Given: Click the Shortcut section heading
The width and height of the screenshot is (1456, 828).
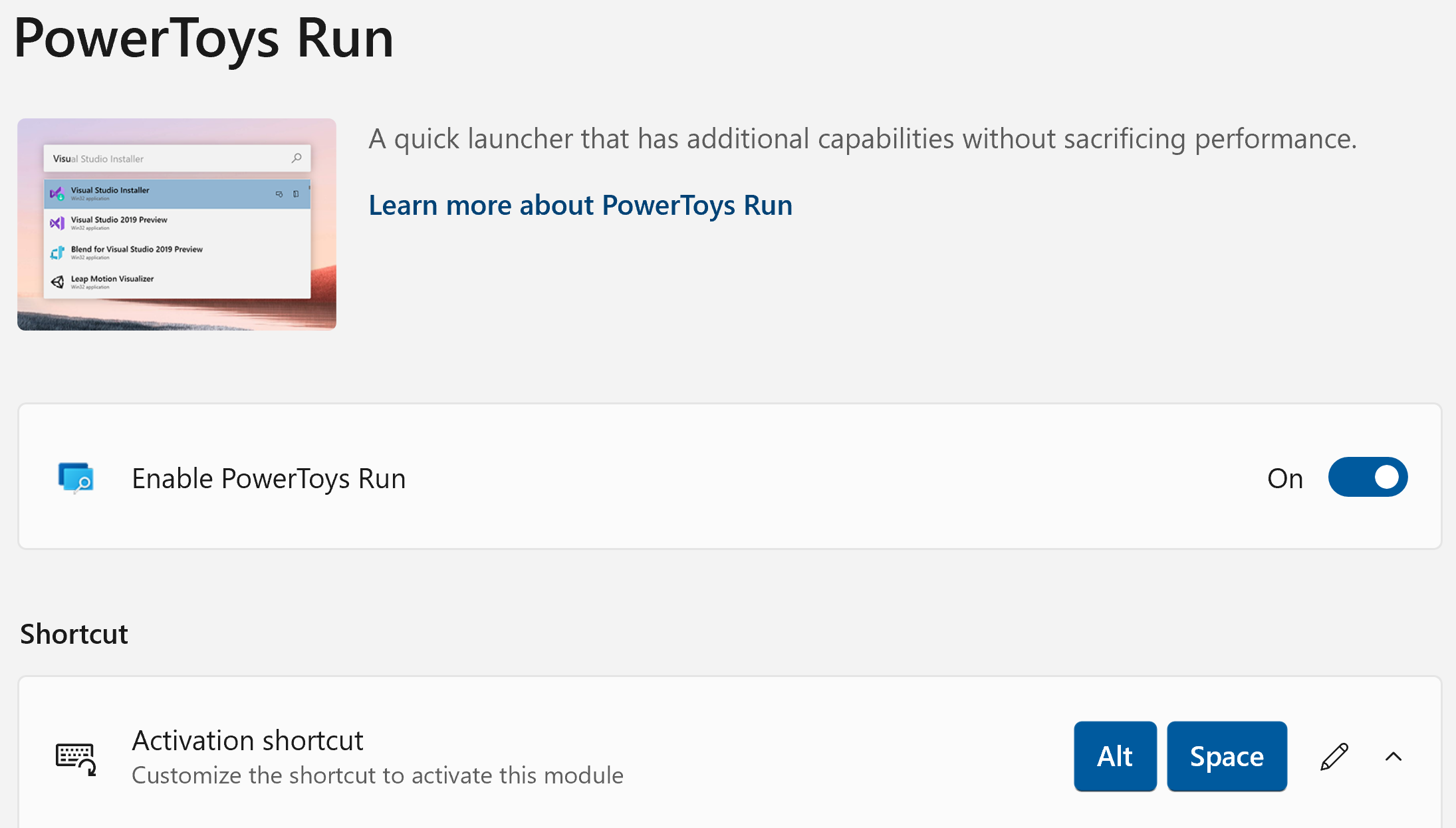Looking at the screenshot, I should coord(74,634).
